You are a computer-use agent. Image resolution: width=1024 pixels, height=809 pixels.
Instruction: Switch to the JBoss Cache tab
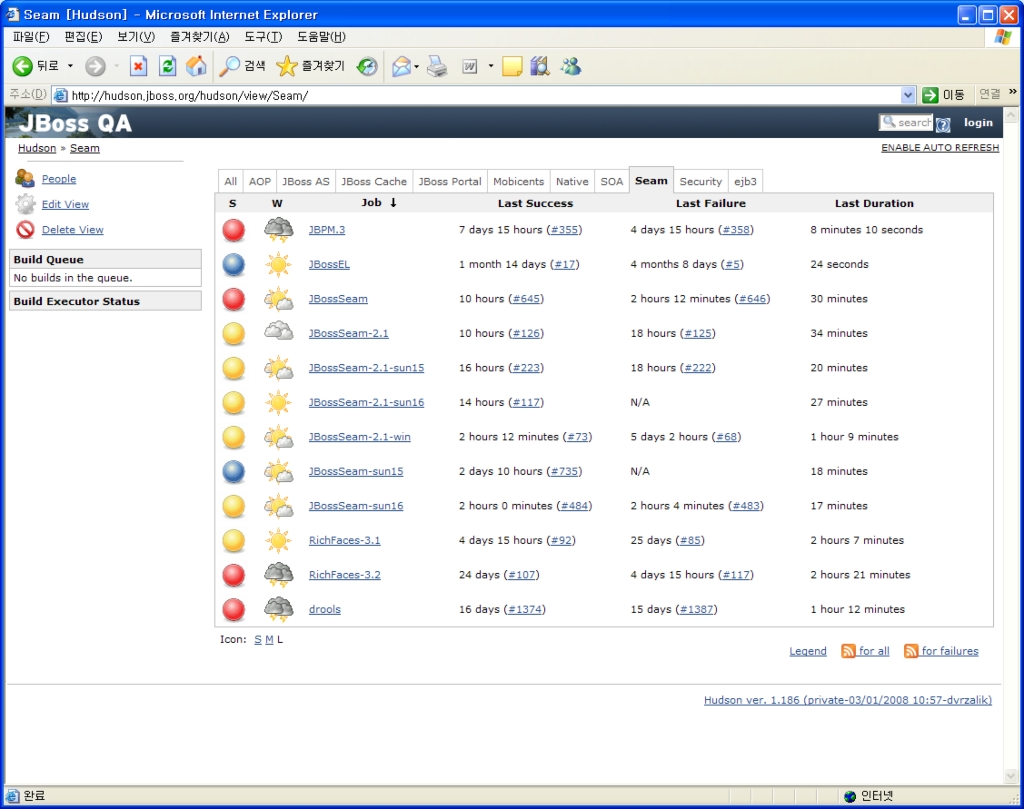click(374, 182)
